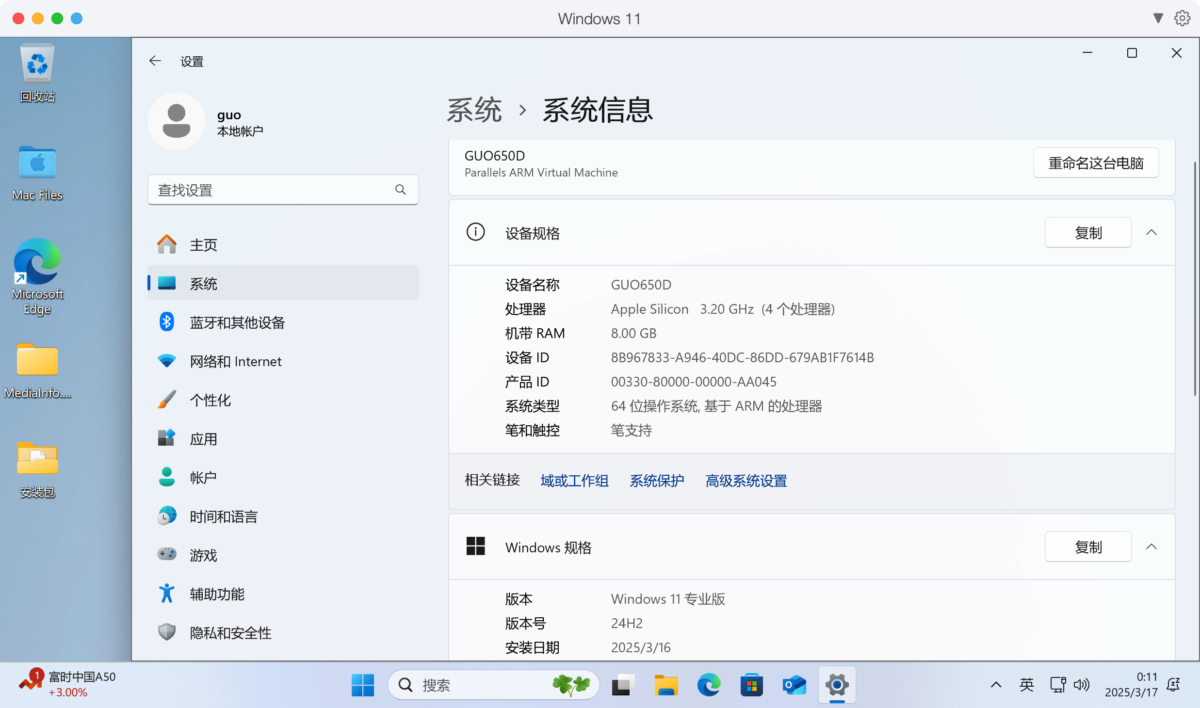Open the 富时中国A50 taskbar widget
The image size is (1200, 708).
67,684
